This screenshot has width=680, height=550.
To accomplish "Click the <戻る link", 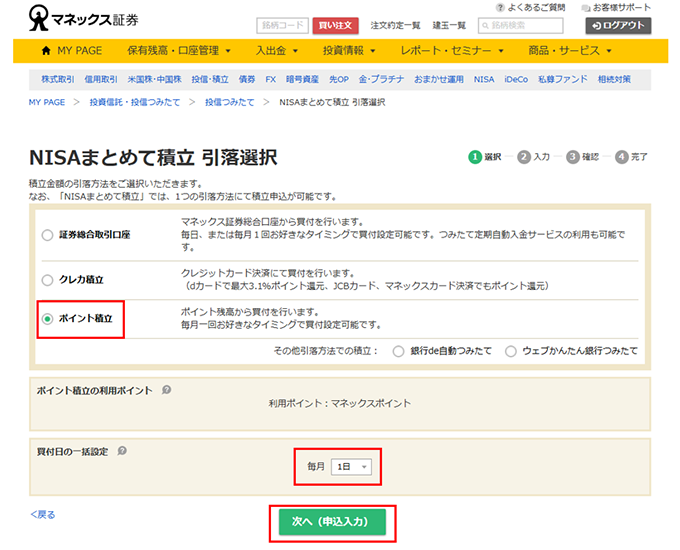I will [42, 515].
